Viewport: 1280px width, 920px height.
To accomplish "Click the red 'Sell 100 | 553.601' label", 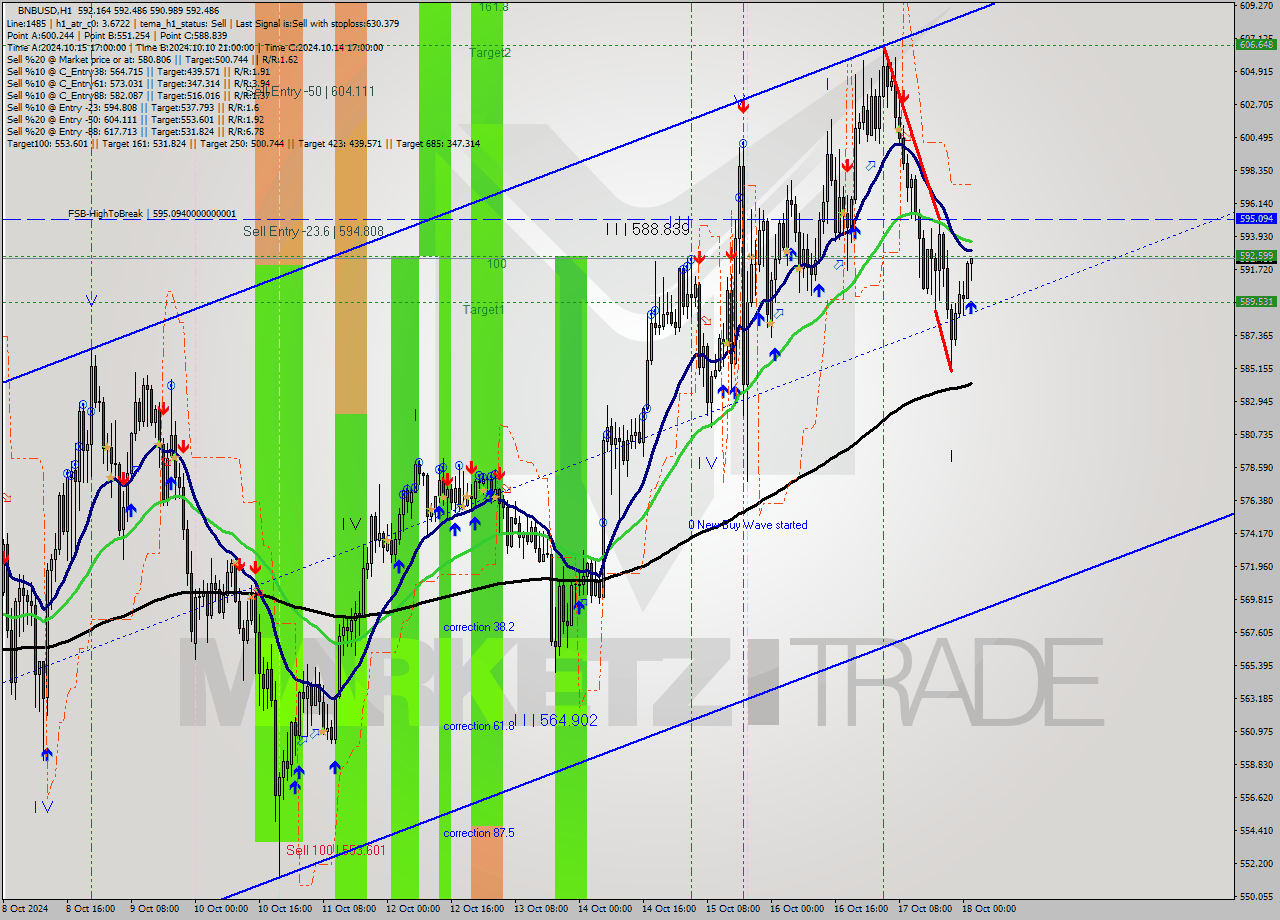I will click(335, 850).
